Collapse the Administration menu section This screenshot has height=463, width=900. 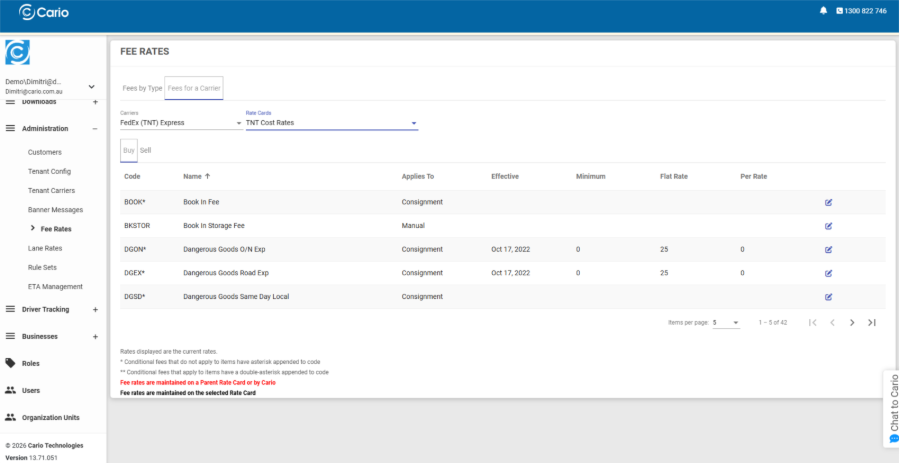pos(95,129)
